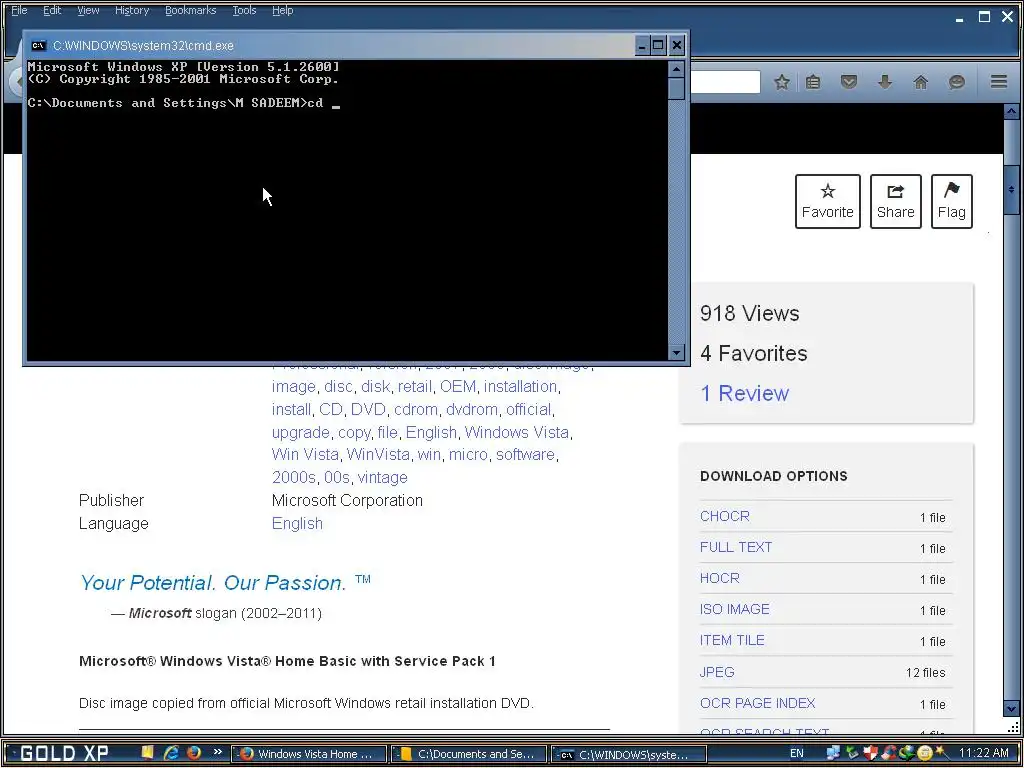
Task: Click the Share button
Action: point(895,201)
